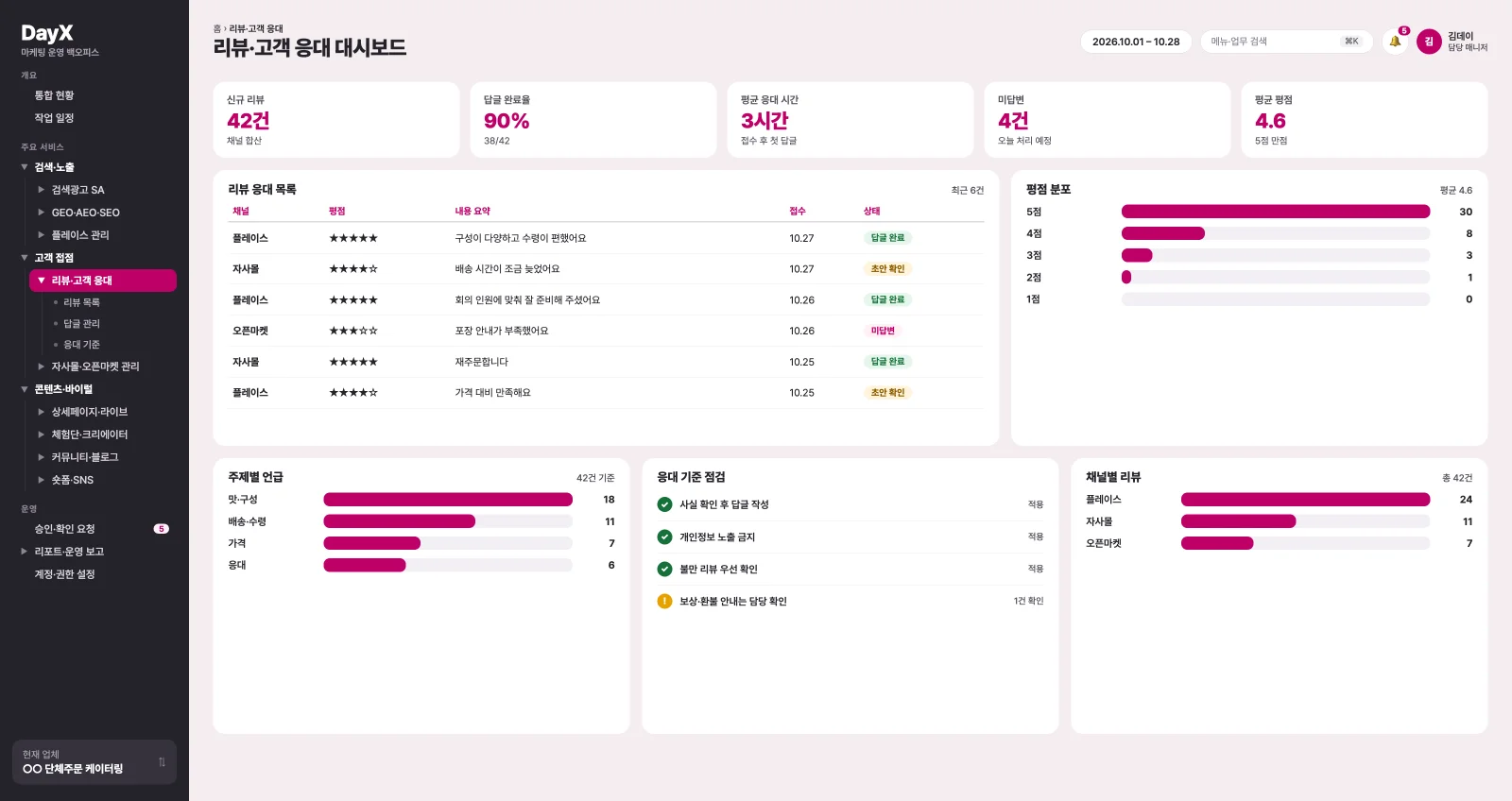Click the badge on 승인·확인 요청
This screenshot has width=1512, height=801.
[162, 529]
